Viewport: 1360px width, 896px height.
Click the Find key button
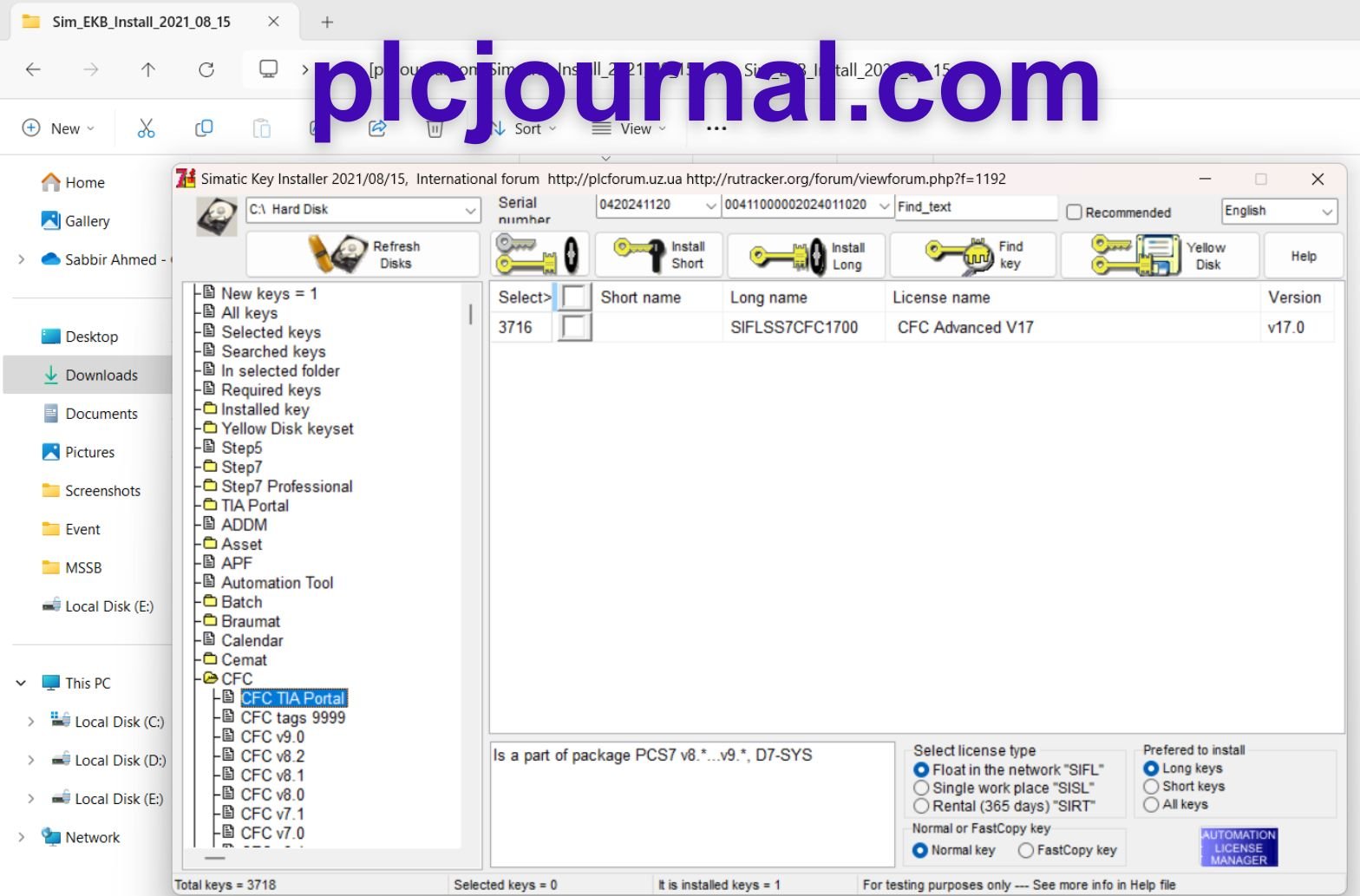point(973,255)
